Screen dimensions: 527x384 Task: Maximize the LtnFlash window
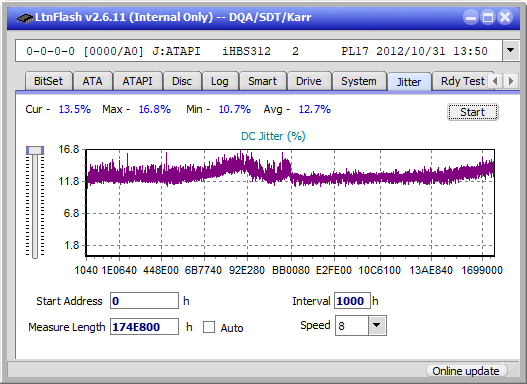point(488,17)
